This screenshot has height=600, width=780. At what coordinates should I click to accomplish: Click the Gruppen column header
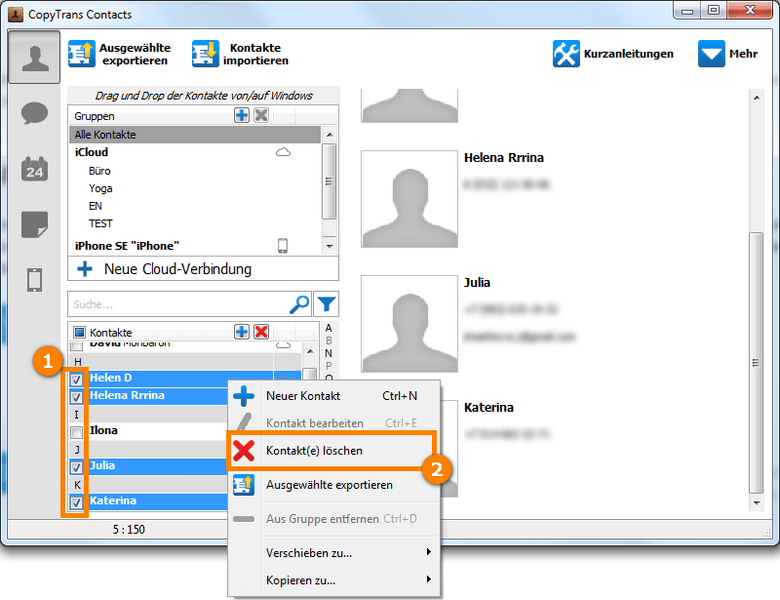pyautogui.click(x=95, y=116)
